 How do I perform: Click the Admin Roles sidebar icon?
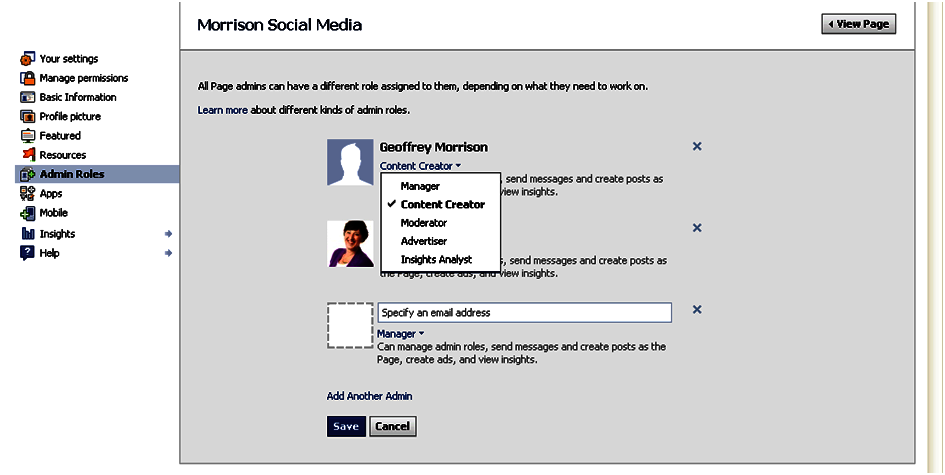pos(27,174)
